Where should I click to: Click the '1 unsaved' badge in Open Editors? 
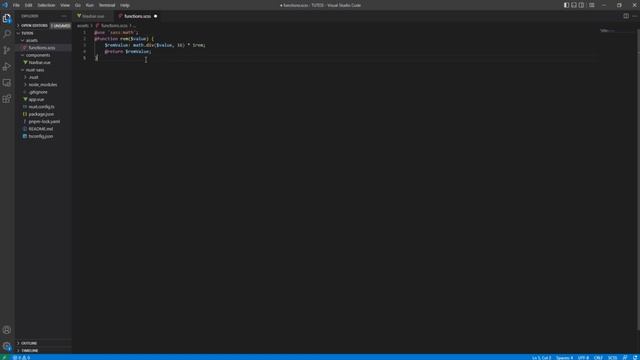point(60,26)
